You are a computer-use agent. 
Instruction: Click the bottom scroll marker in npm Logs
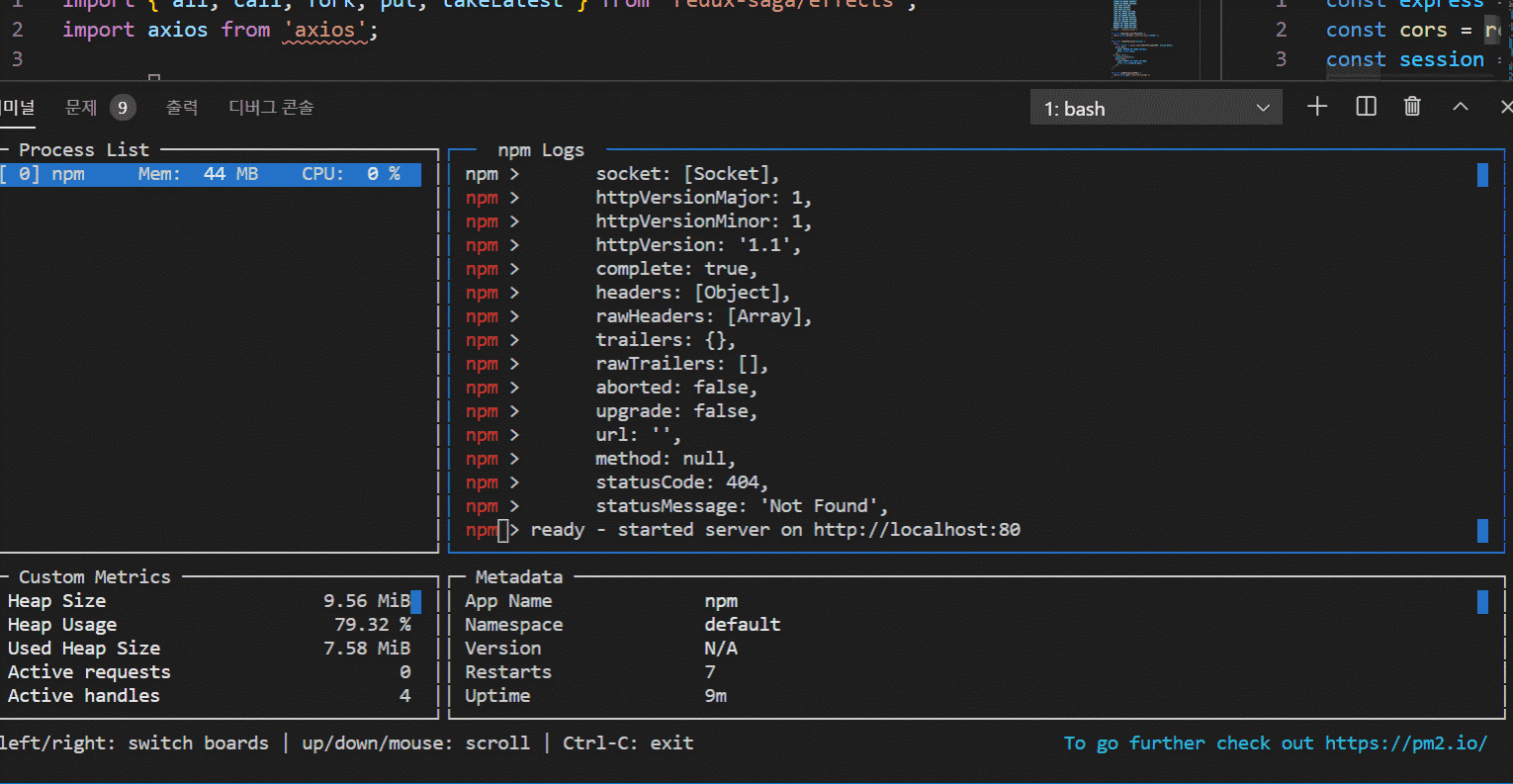1482,531
